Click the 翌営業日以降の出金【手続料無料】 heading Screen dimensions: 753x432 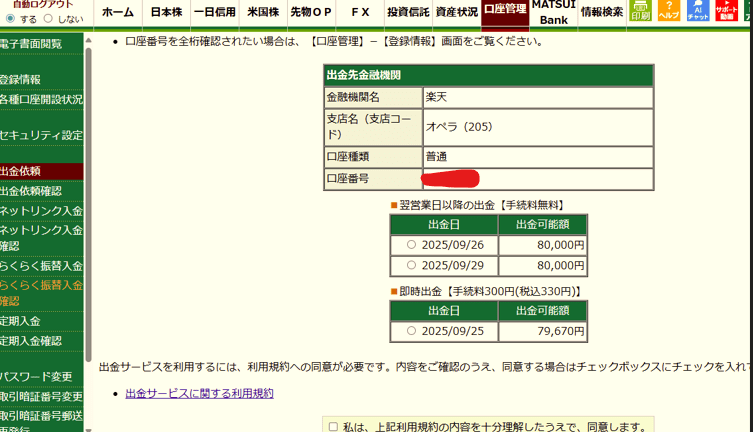click(477, 205)
